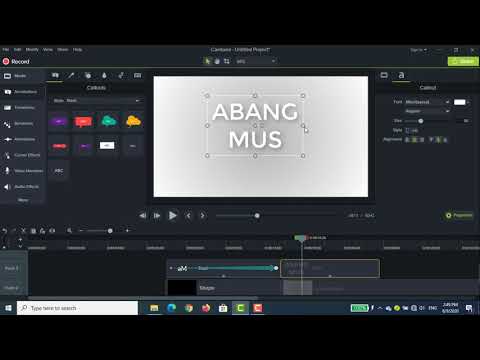Open the File menu
The height and width of the screenshot is (360, 480).
click(x=6, y=49)
